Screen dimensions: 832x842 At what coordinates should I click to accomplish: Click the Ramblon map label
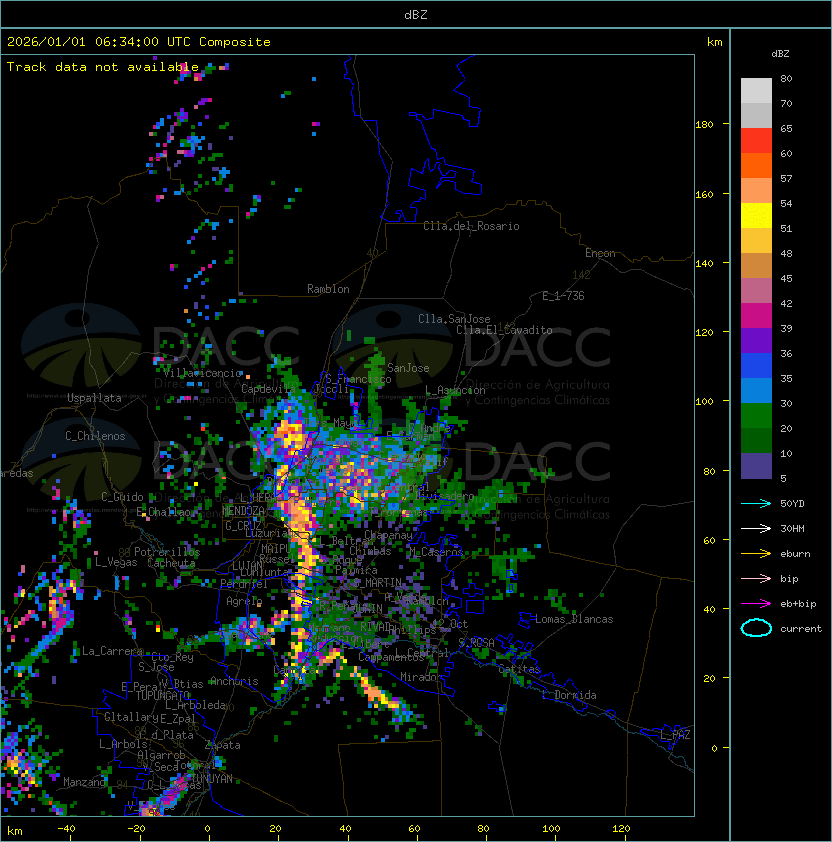[x=328, y=289]
